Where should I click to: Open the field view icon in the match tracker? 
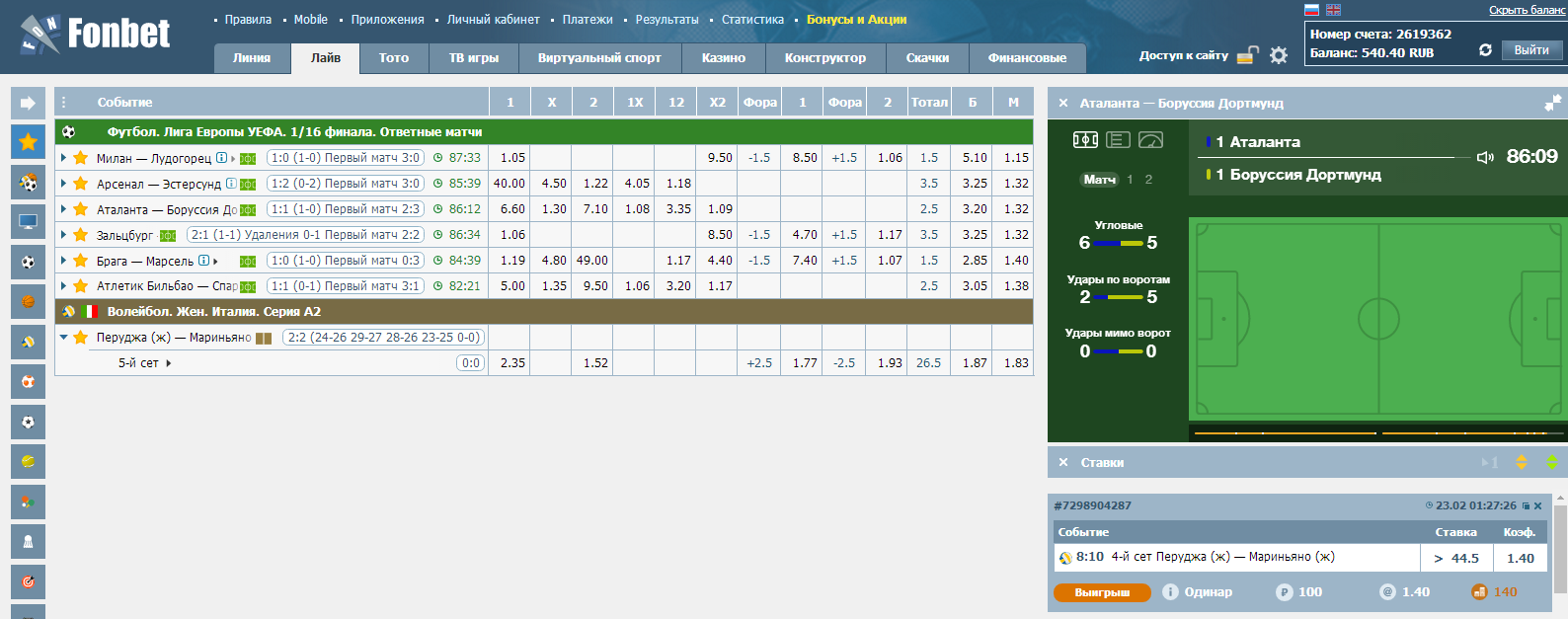[x=1085, y=140]
